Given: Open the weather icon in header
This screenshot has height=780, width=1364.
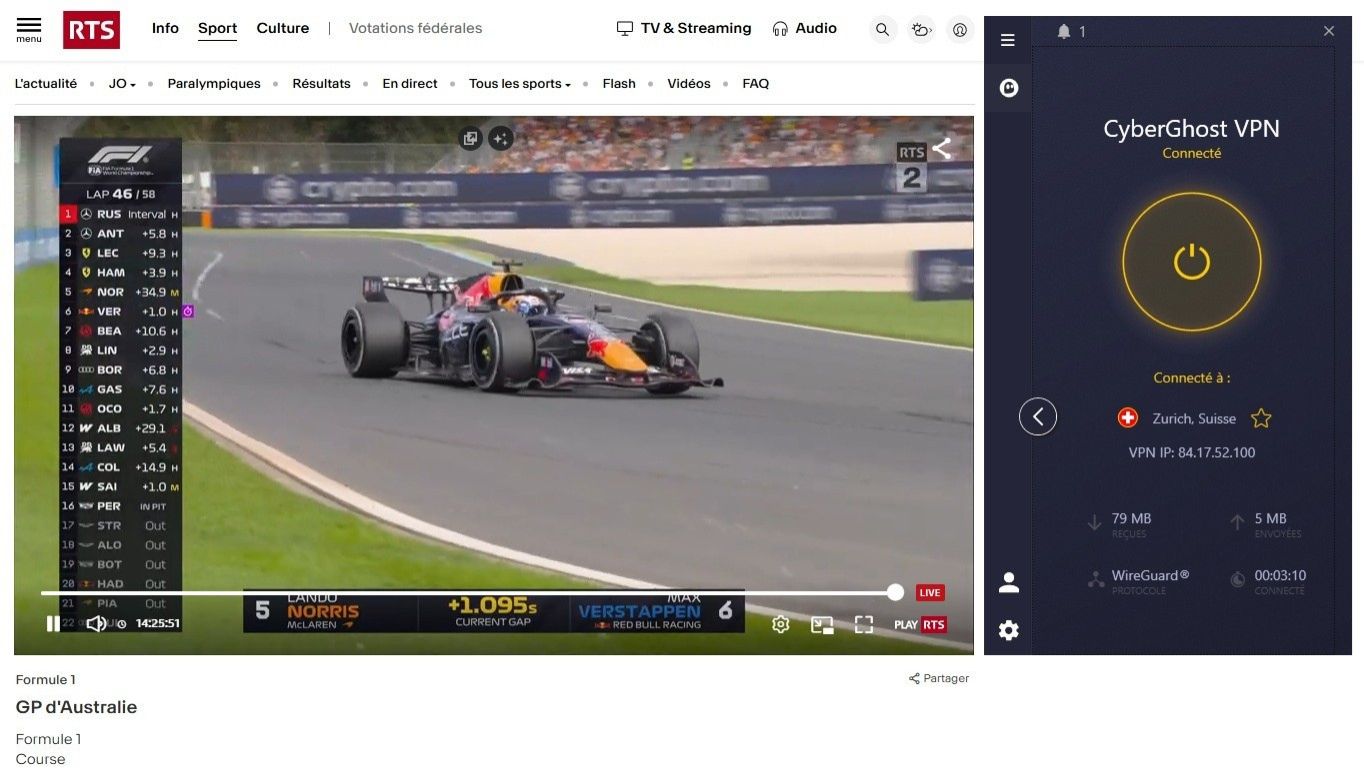Looking at the screenshot, I should pyautogui.click(x=921, y=30).
